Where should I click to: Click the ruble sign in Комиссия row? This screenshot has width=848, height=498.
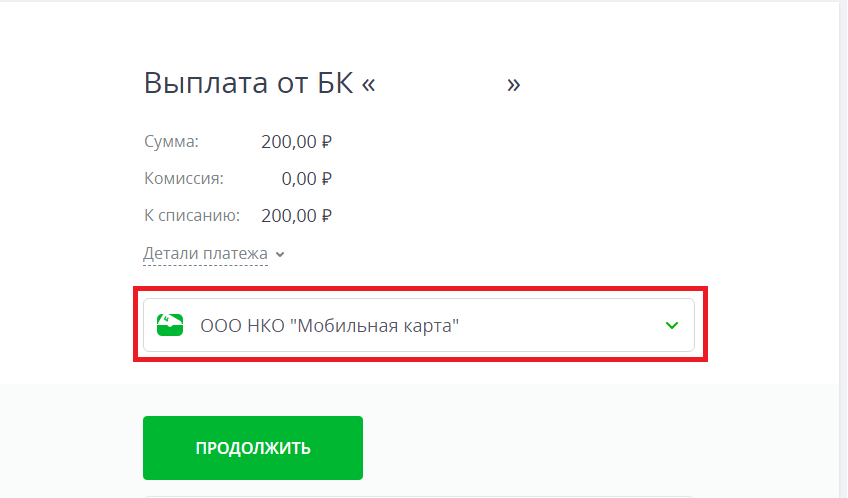click(326, 179)
